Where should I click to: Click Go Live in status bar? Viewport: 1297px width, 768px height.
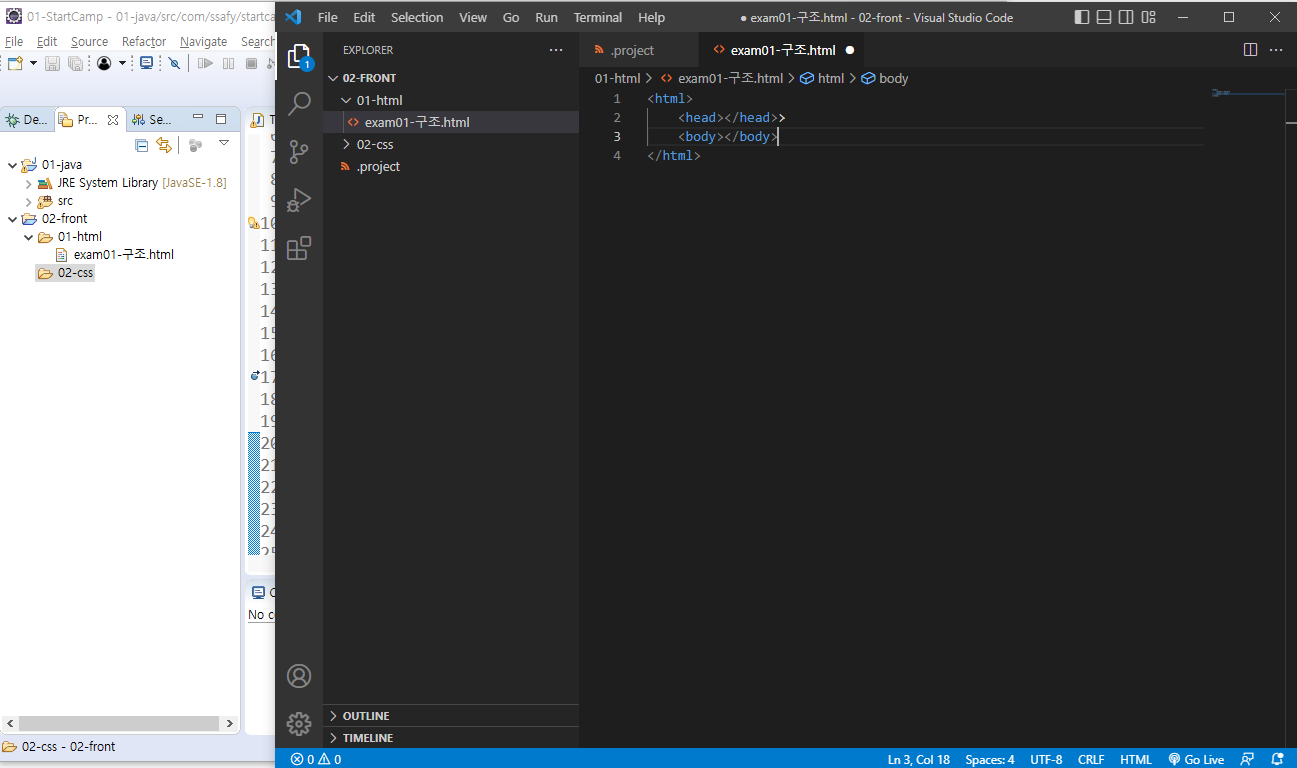point(1196,759)
